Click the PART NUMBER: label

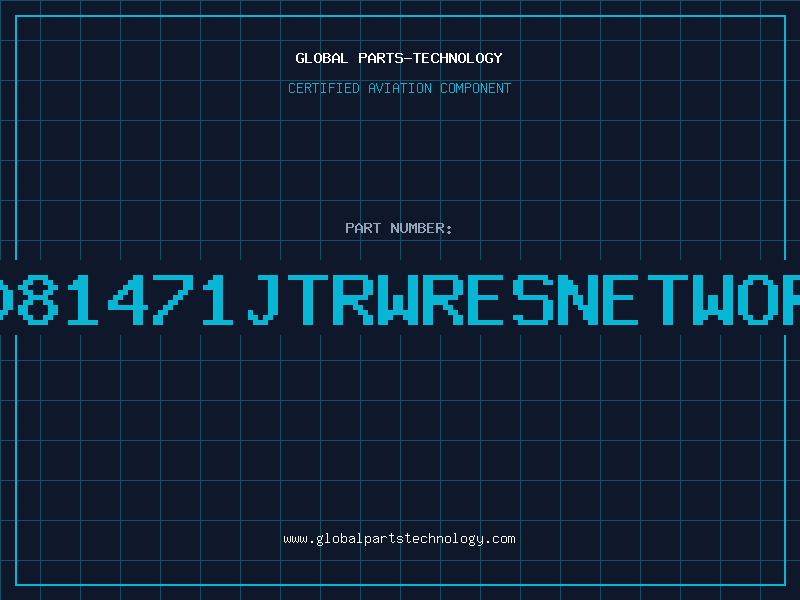(x=399, y=228)
